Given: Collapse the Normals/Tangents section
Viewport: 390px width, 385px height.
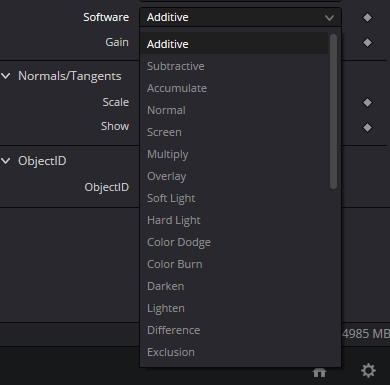Looking at the screenshot, I should 6,76.
